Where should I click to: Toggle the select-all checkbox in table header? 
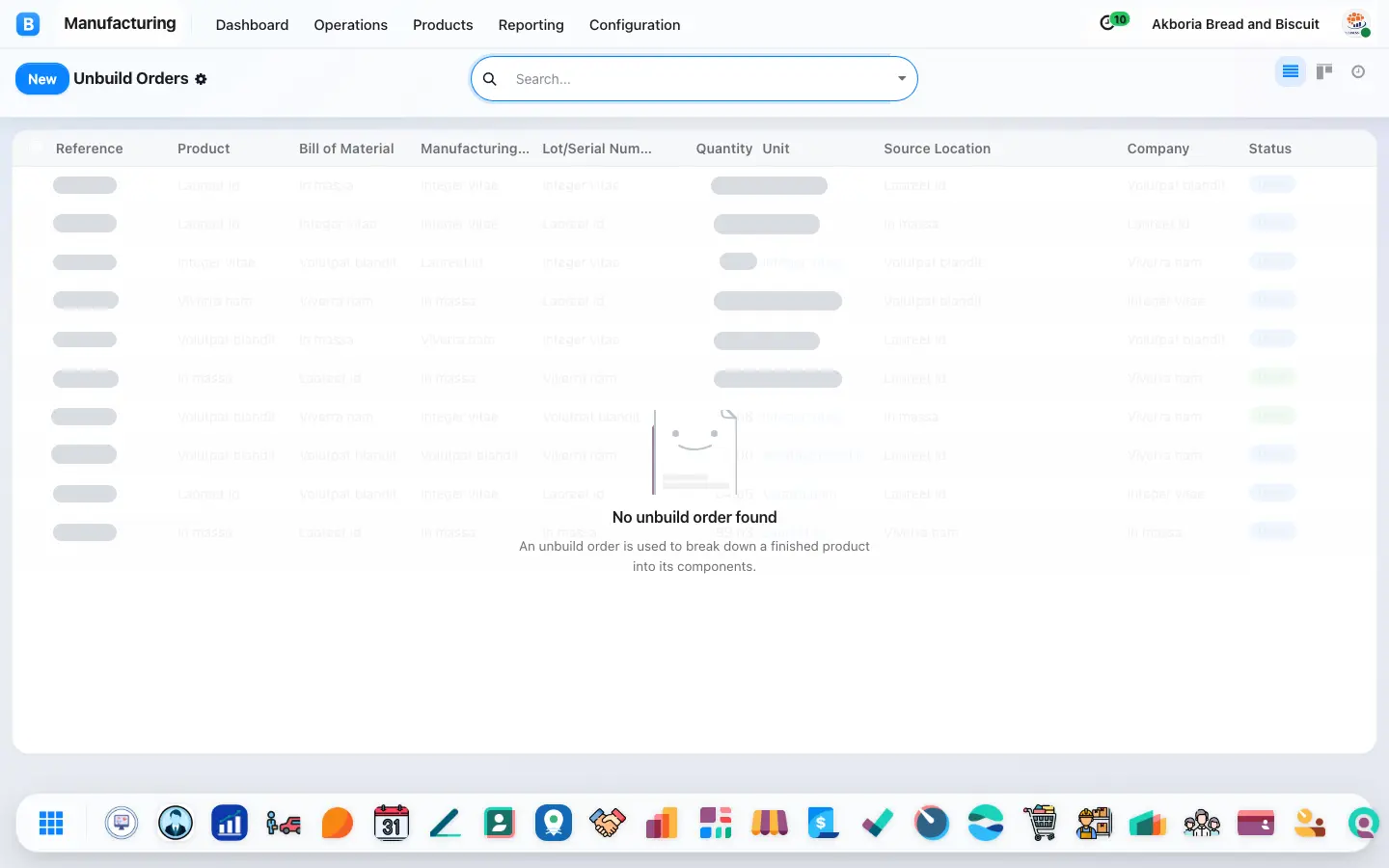point(37,148)
